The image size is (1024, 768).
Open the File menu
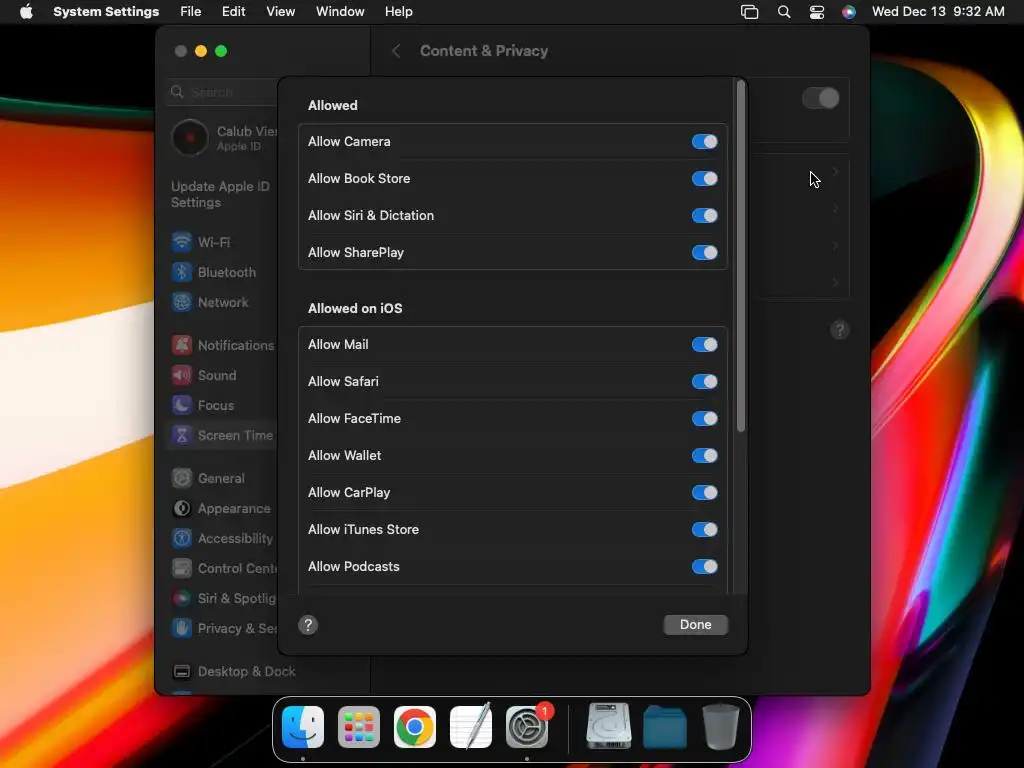pos(191,12)
